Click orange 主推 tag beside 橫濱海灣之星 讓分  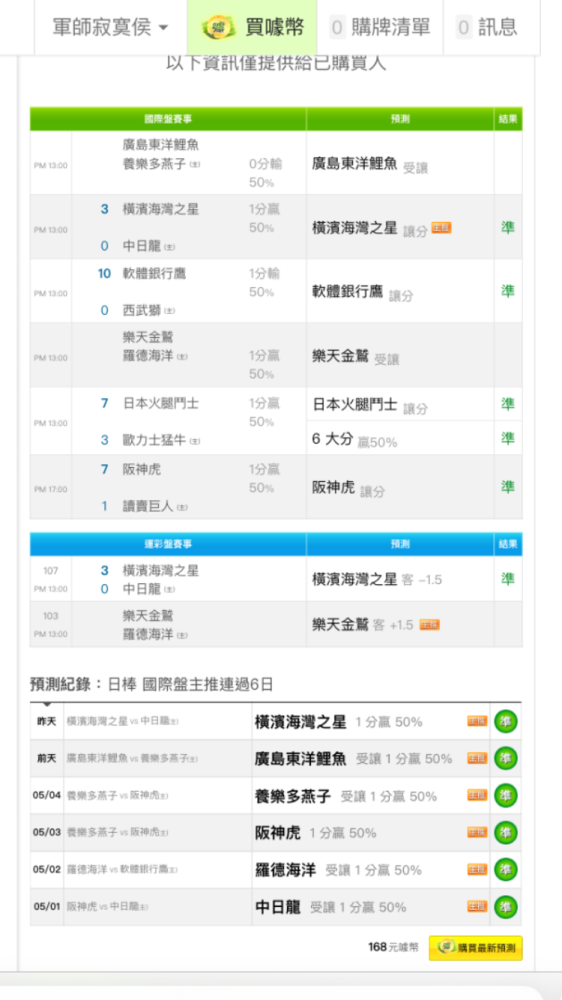point(441,228)
